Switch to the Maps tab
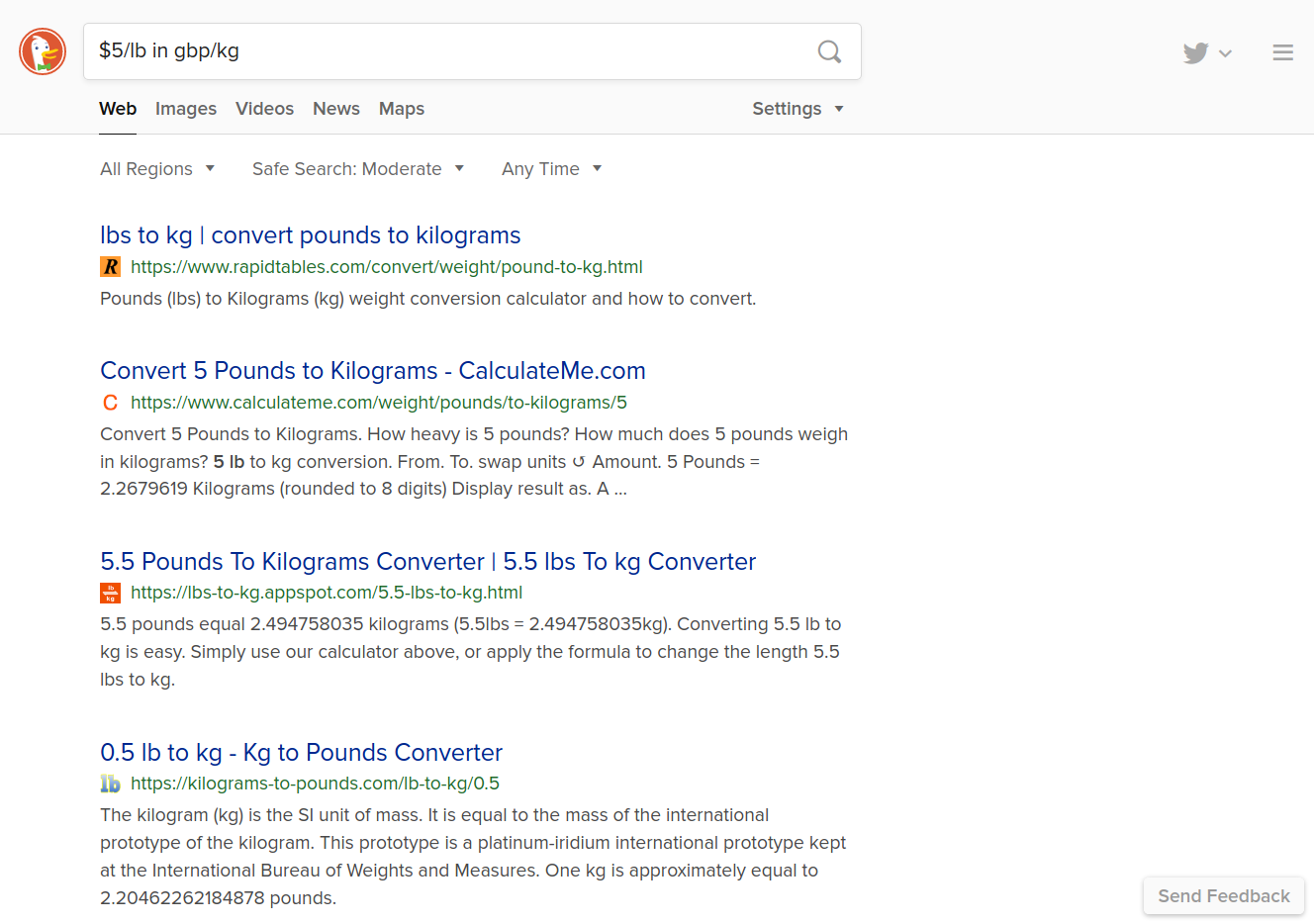This screenshot has height=924, width=1314. click(x=402, y=109)
